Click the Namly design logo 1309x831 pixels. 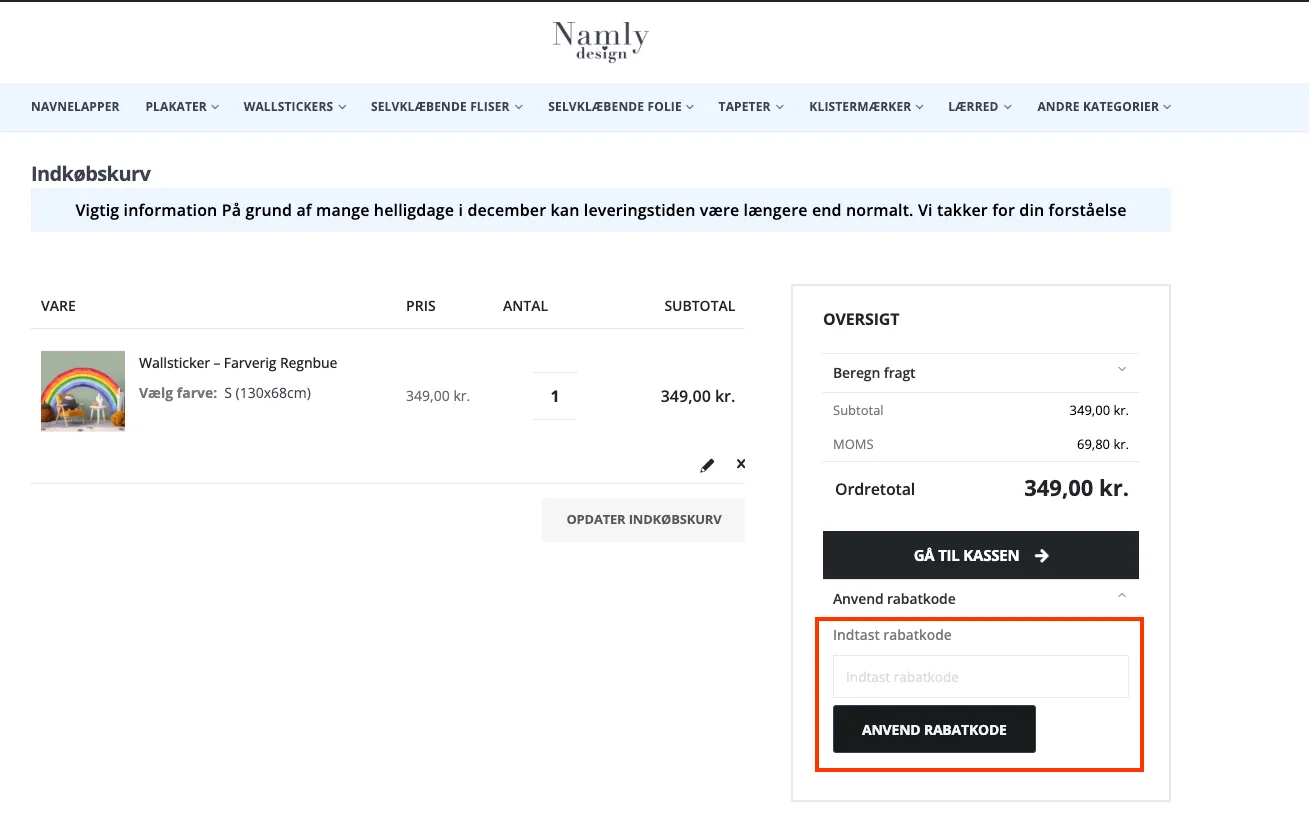(x=601, y=41)
